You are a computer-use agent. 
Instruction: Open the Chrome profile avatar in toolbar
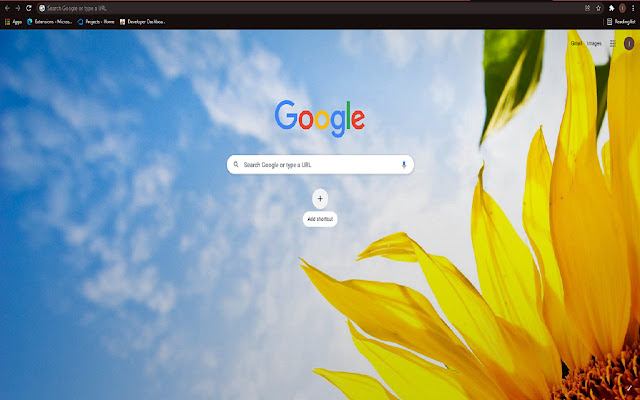point(622,8)
